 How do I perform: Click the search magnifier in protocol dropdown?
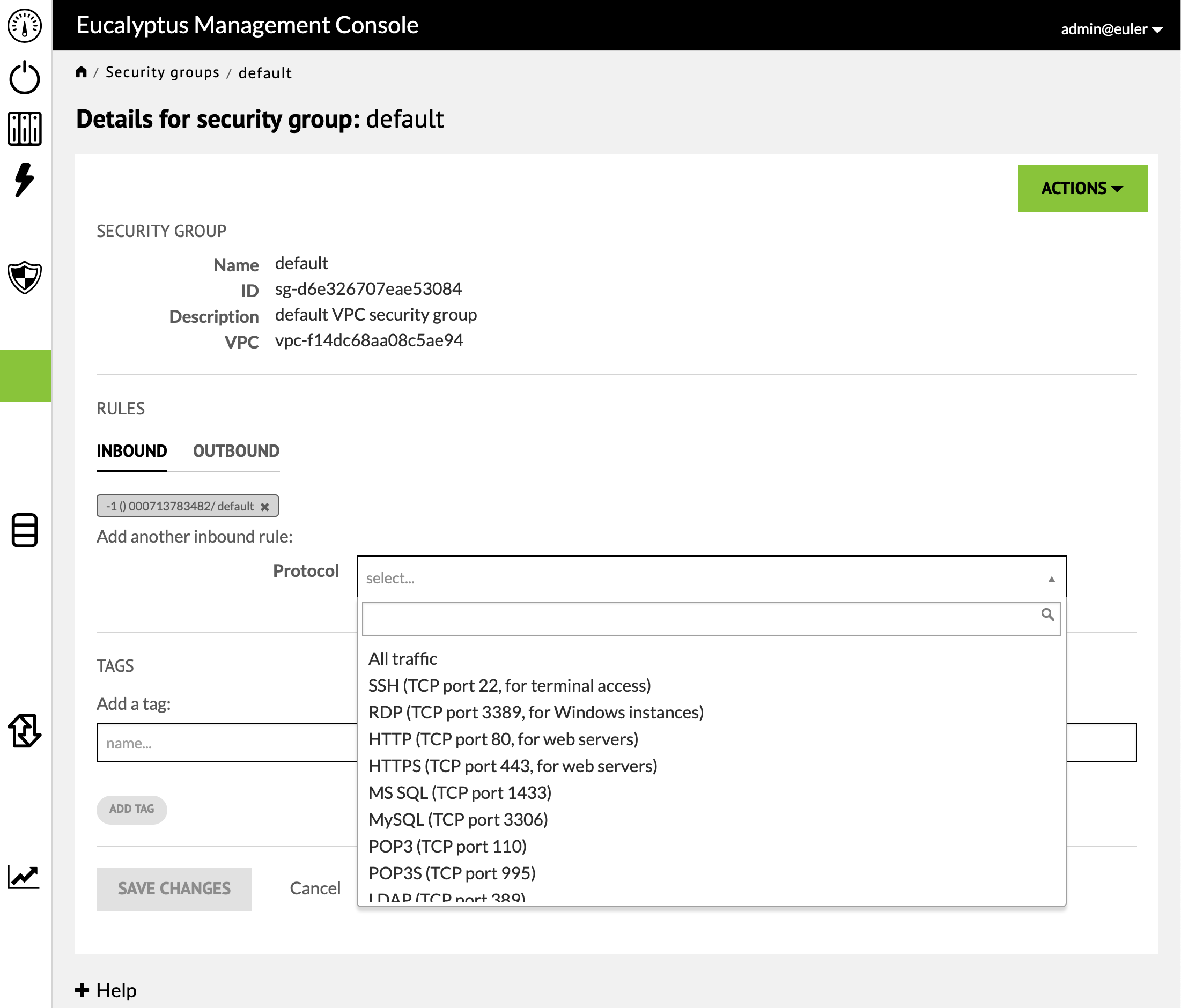1047,614
